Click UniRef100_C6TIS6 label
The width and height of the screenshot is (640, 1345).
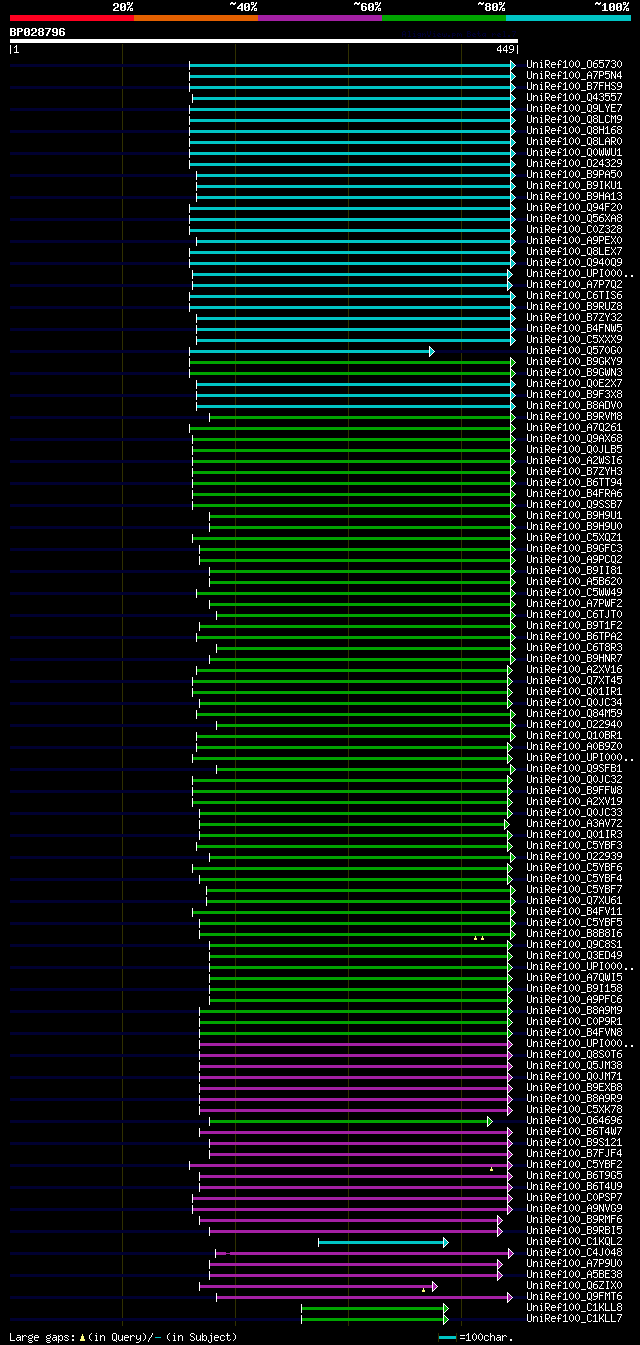click(575, 295)
